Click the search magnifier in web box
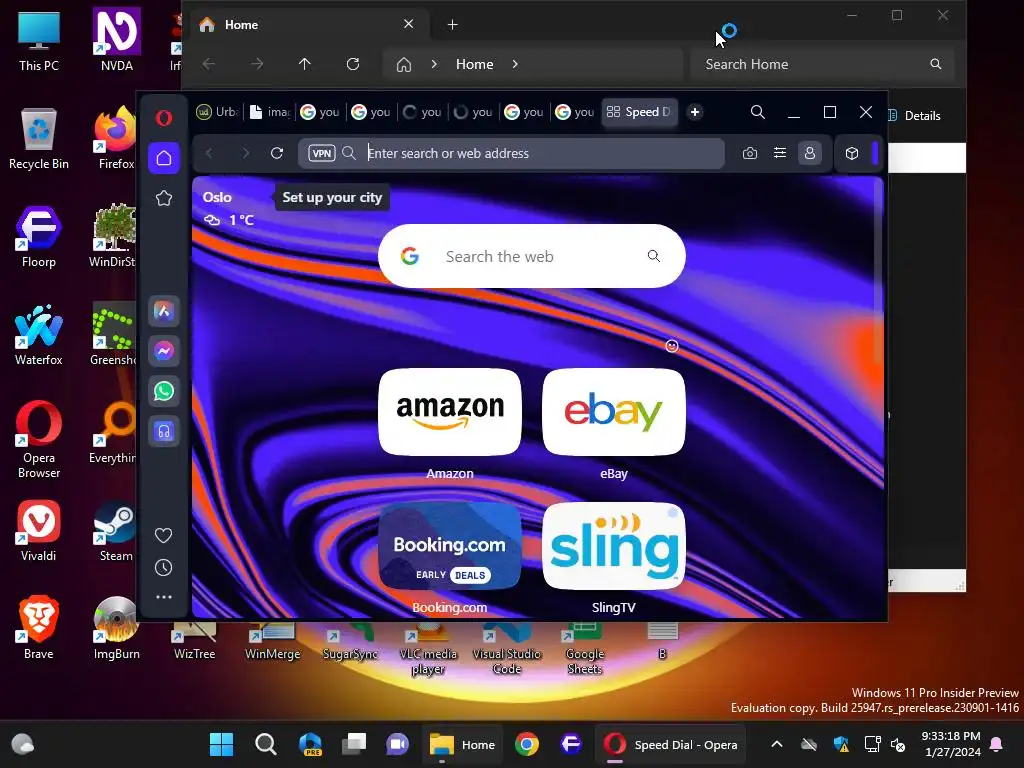 coord(654,256)
